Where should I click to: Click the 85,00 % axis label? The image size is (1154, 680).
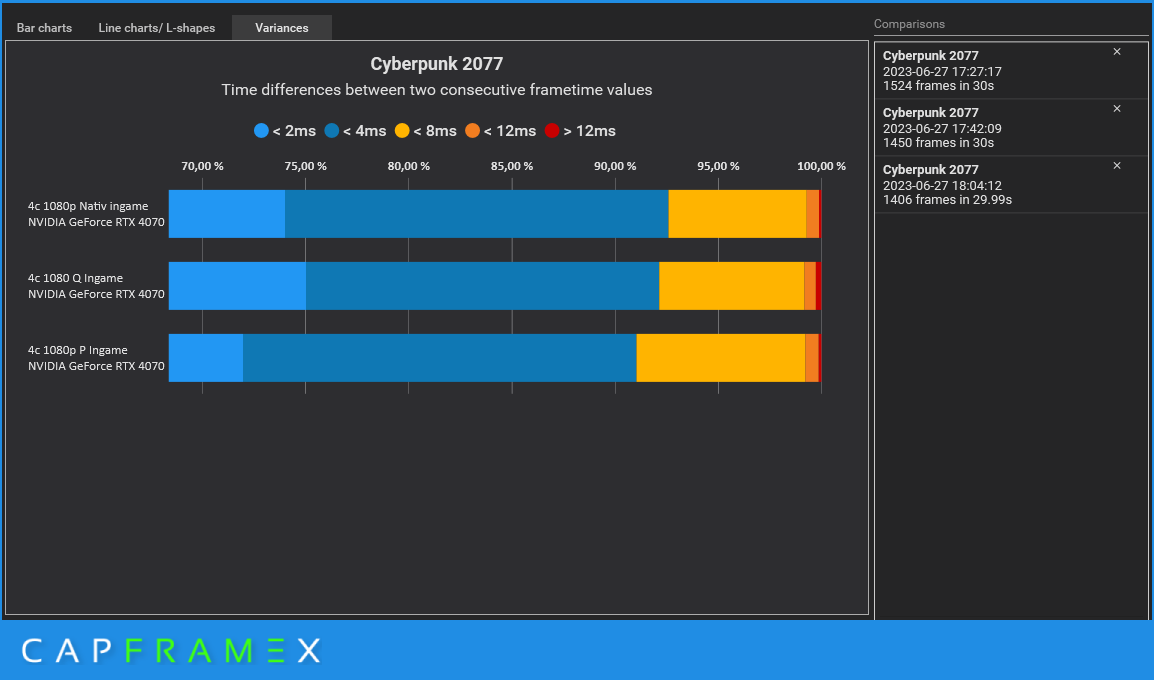512,166
